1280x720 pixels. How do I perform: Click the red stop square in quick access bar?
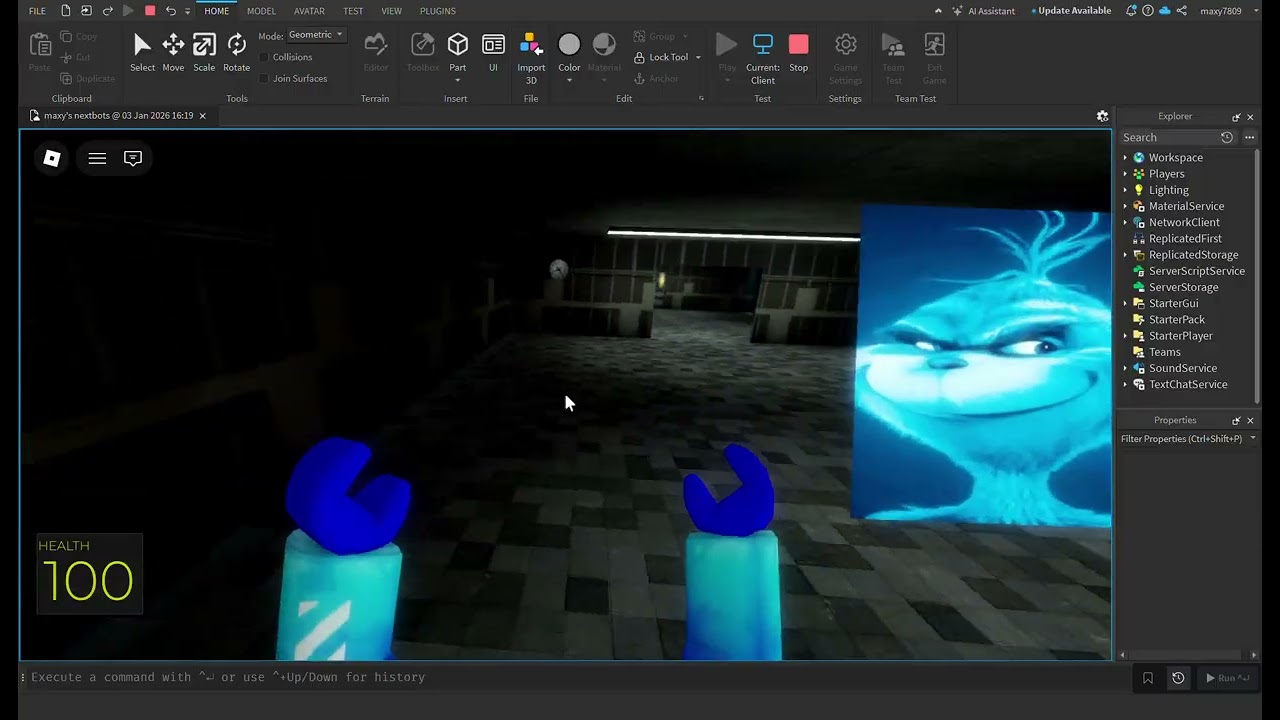(150, 11)
